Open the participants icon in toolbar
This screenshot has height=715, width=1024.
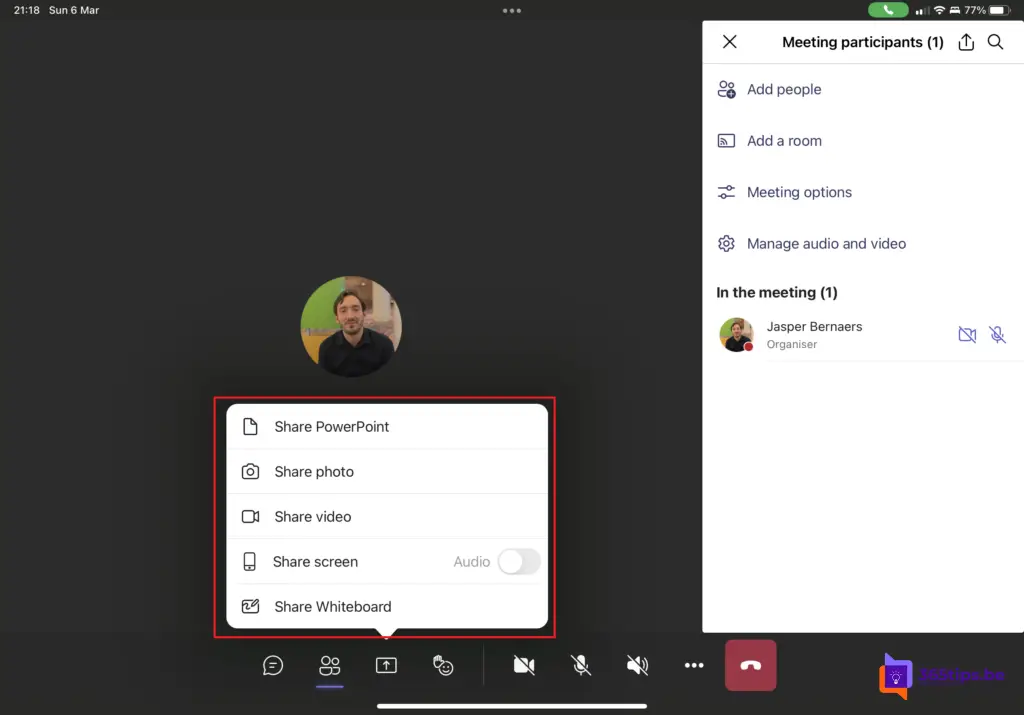(330, 665)
